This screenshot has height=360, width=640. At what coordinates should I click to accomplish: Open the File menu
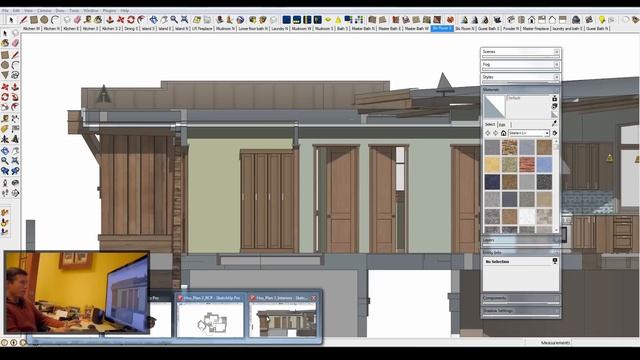click(x=5, y=11)
